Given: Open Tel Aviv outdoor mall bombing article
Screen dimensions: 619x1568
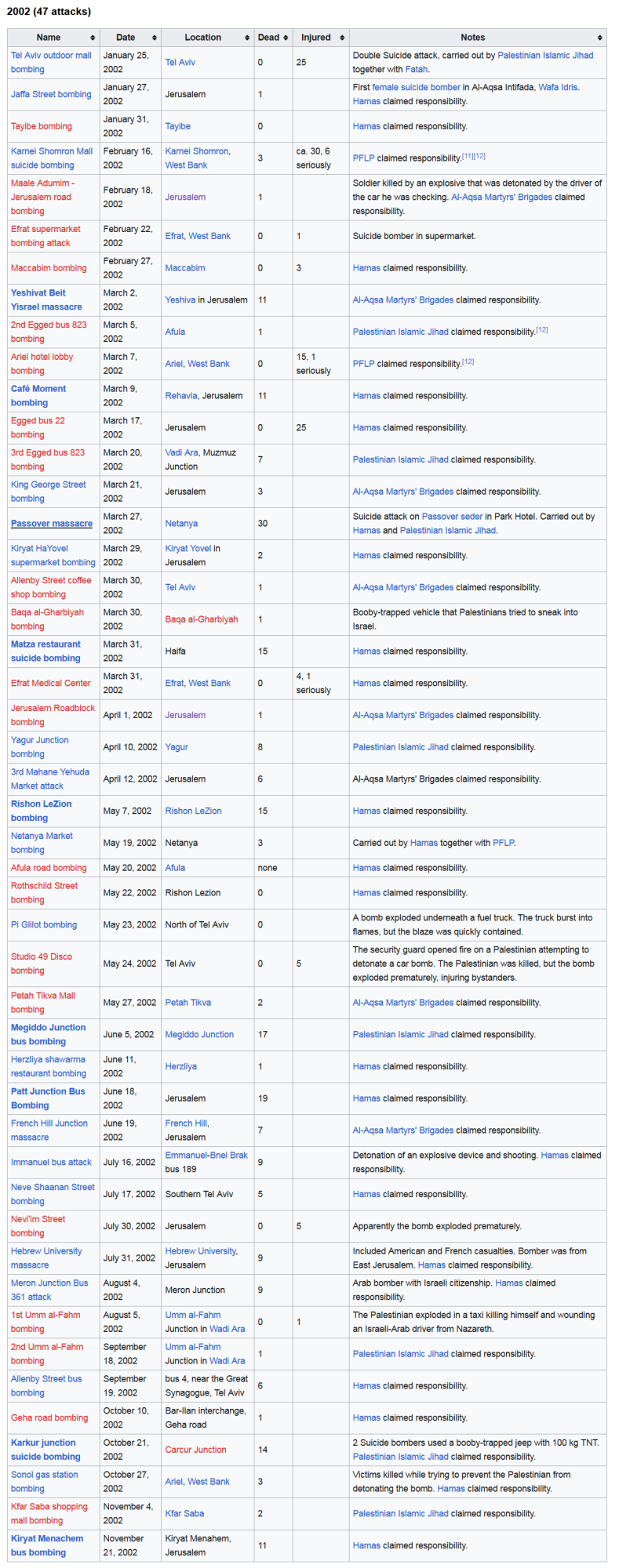Looking at the screenshot, I should click(51, 63).
